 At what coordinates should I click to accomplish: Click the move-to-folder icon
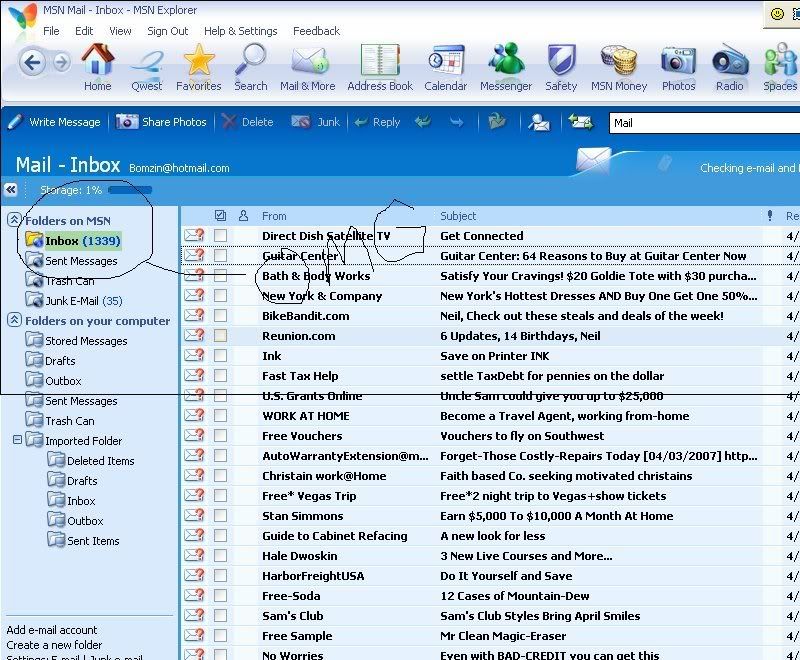click(x=496, y=122)
